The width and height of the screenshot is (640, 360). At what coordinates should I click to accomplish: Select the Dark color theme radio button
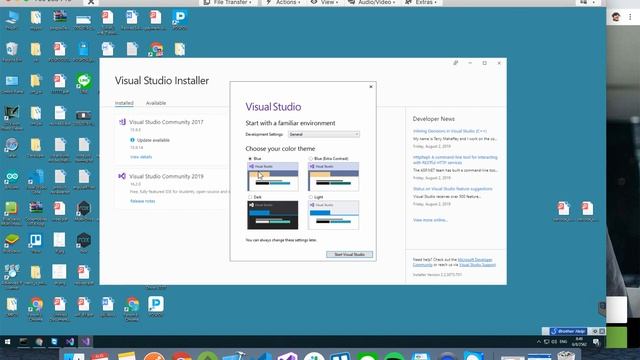click(x=250, y=197)
